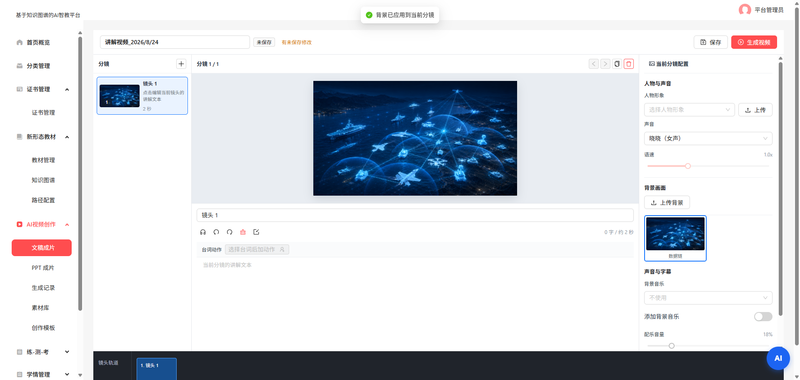This screenshot has height=380, width=800.
Task: Click the red delete storyboard trash icon
Action: tap(629, 64)
